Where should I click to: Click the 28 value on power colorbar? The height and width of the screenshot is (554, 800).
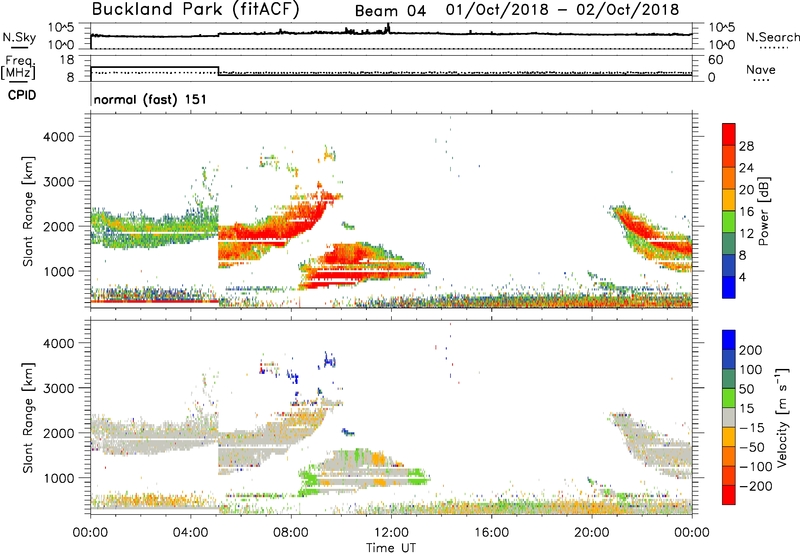[x=746, y=146]
